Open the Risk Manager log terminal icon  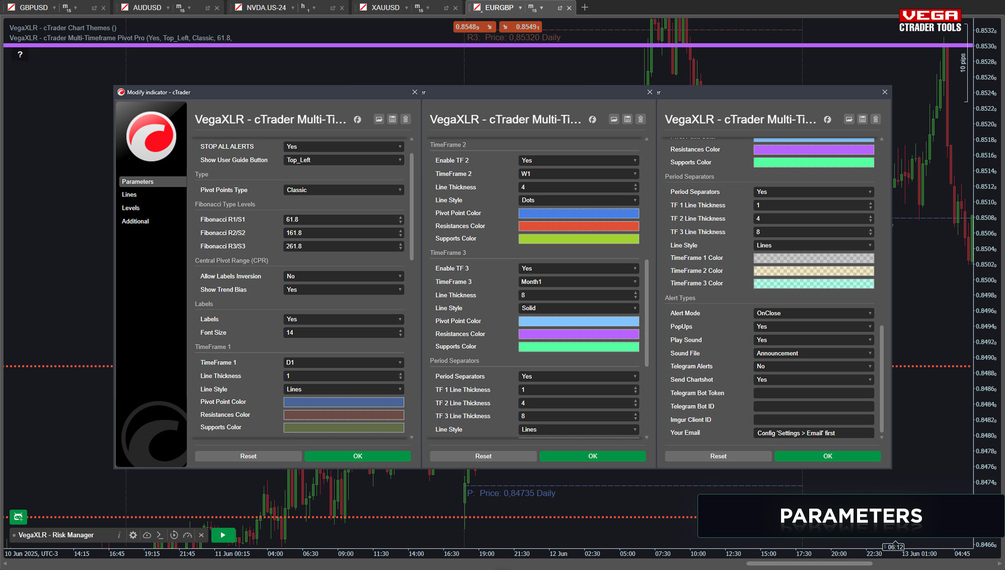[x=160, y=535]
